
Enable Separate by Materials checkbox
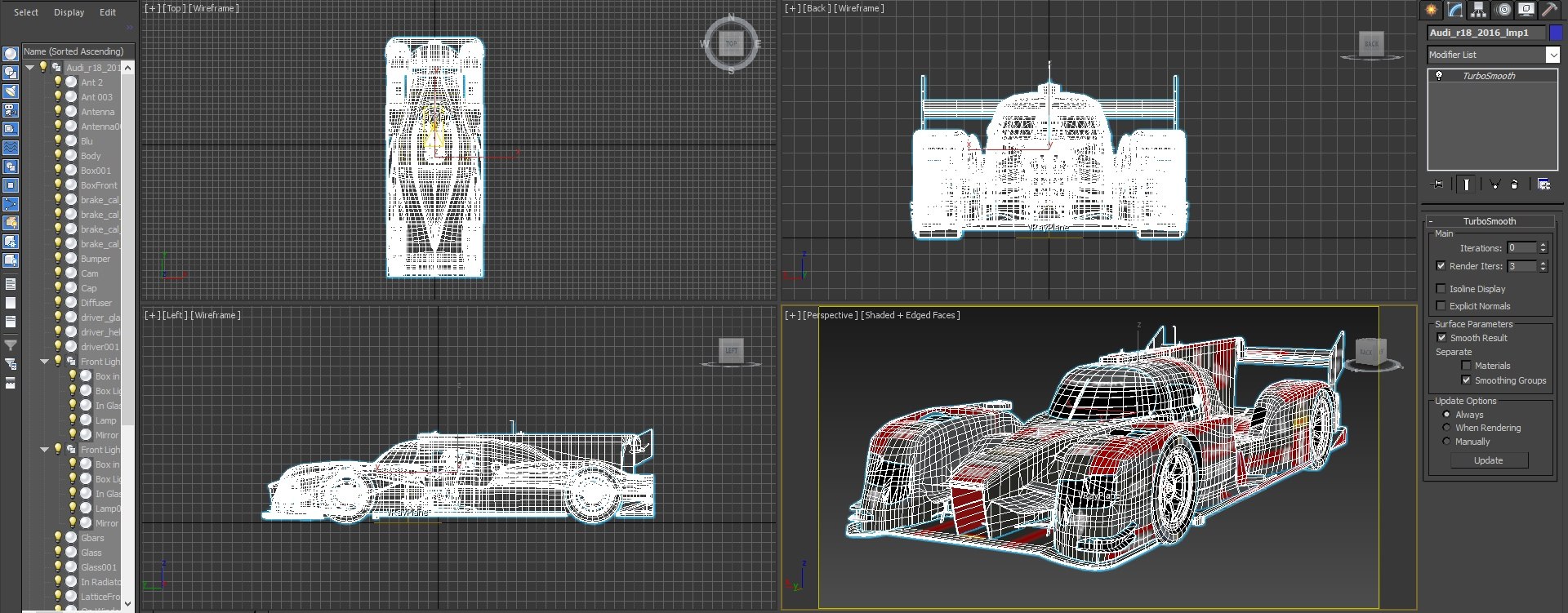pyautogui.click(x=1466, y=366)
